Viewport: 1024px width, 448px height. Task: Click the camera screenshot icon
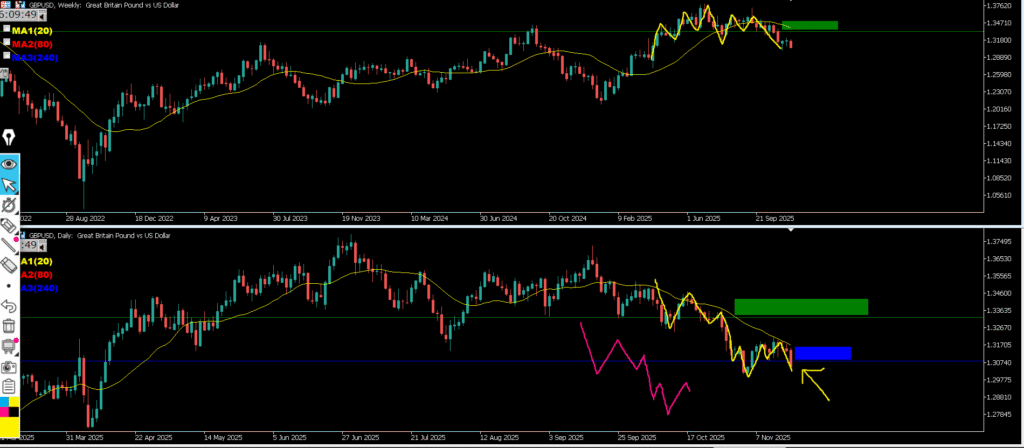pos(10,367)
